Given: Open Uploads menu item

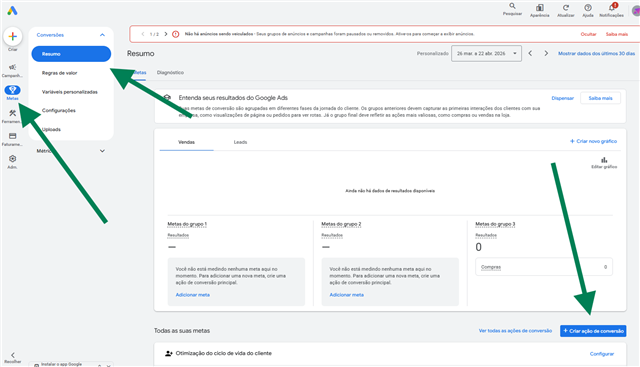Looking at the screenshot, I should [51, 129].
